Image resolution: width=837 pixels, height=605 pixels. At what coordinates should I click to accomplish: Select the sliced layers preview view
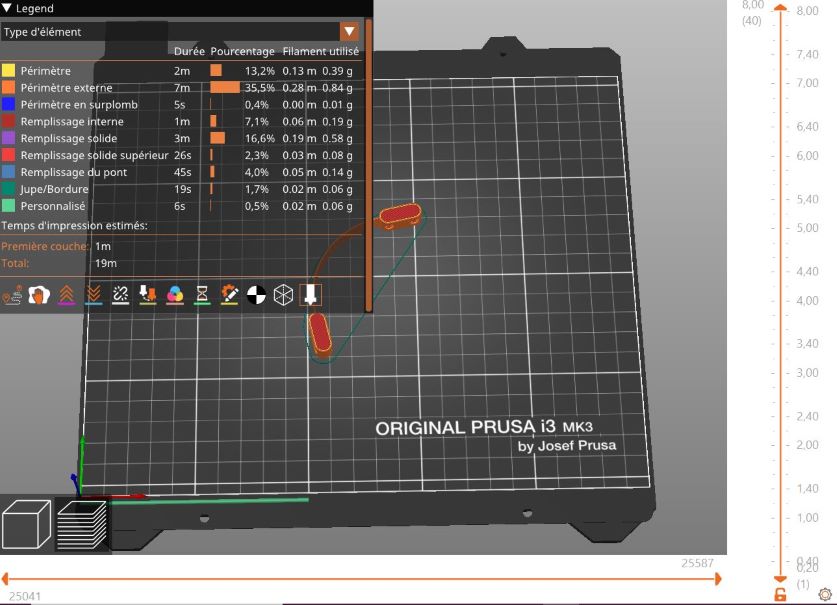tap(82, 524)
